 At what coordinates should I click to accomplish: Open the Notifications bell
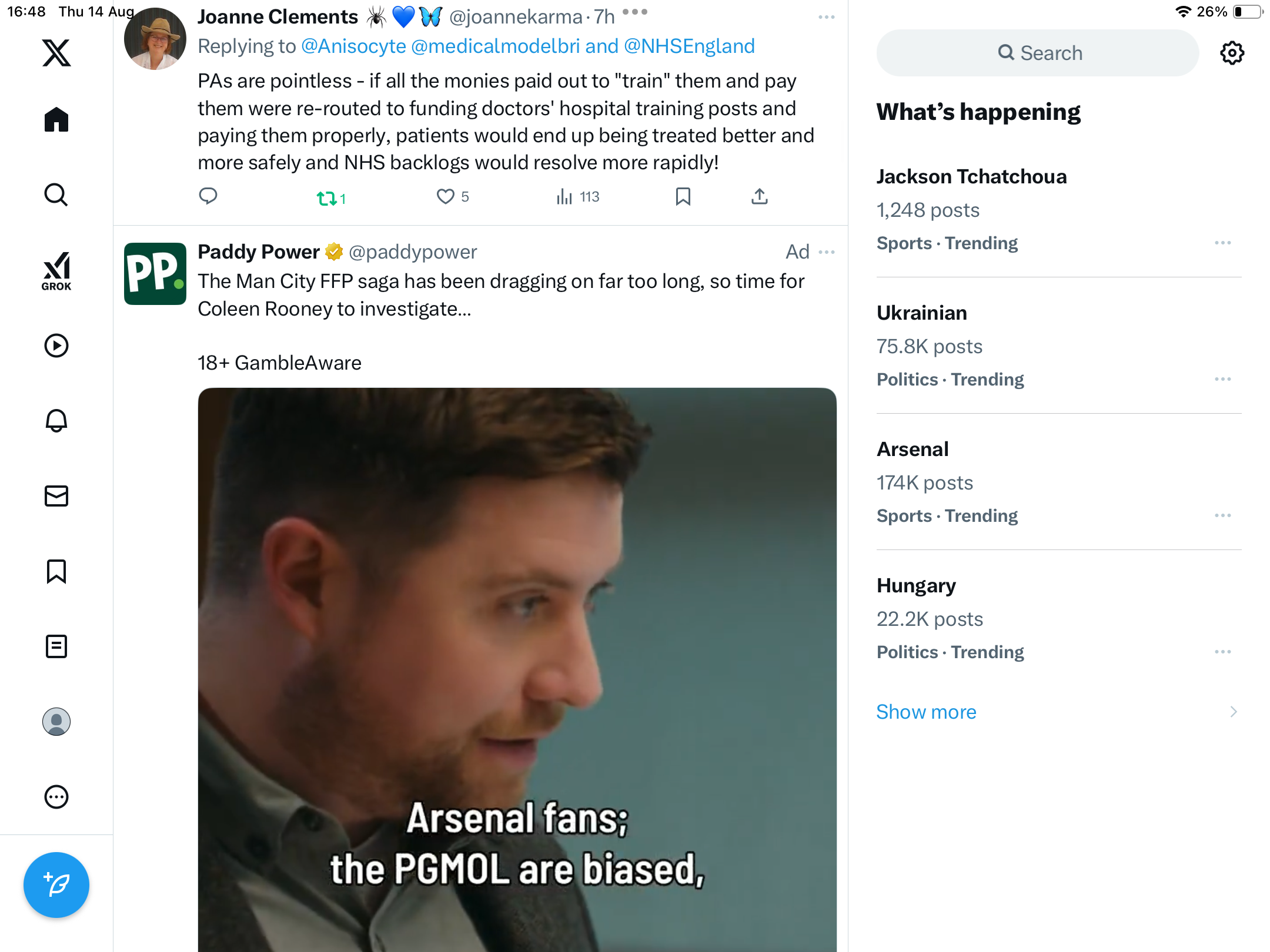tap(56, 421)
